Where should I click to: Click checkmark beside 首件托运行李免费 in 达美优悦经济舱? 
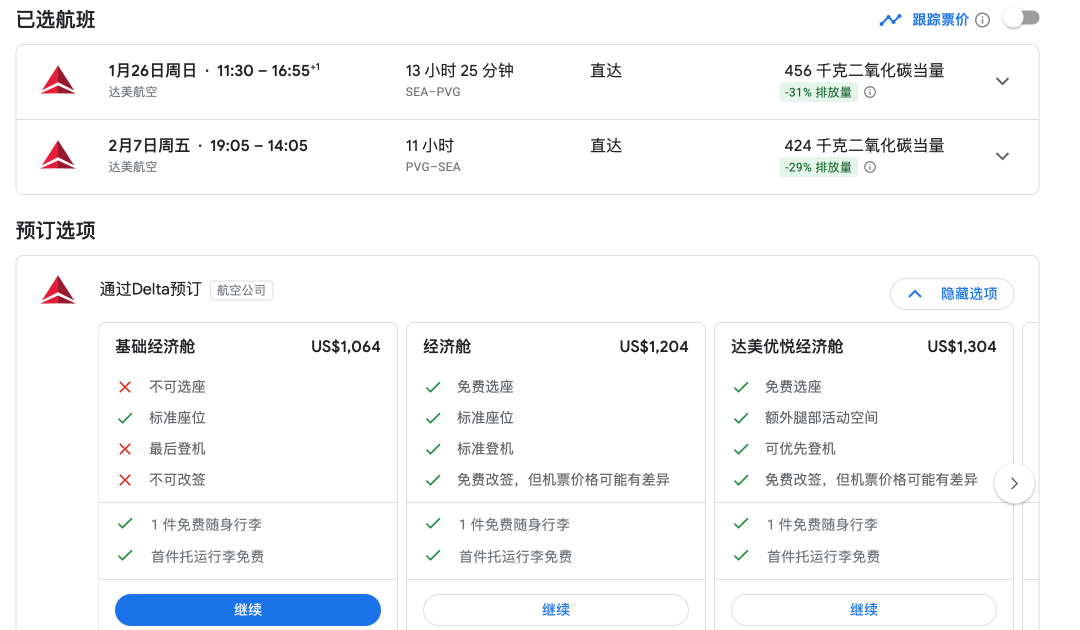point(740,556)
